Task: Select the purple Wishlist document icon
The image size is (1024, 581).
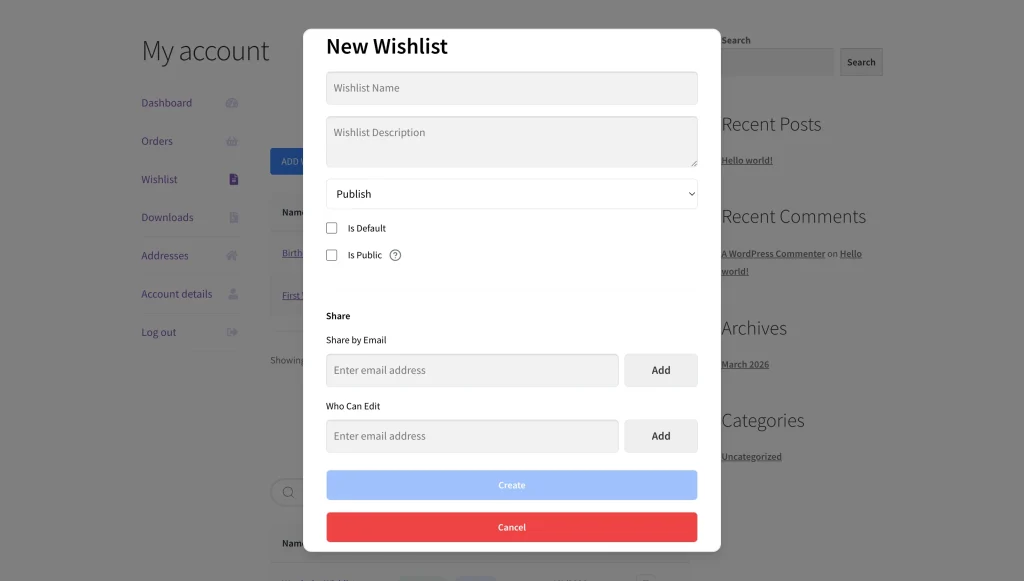Action: pos(232,179)
